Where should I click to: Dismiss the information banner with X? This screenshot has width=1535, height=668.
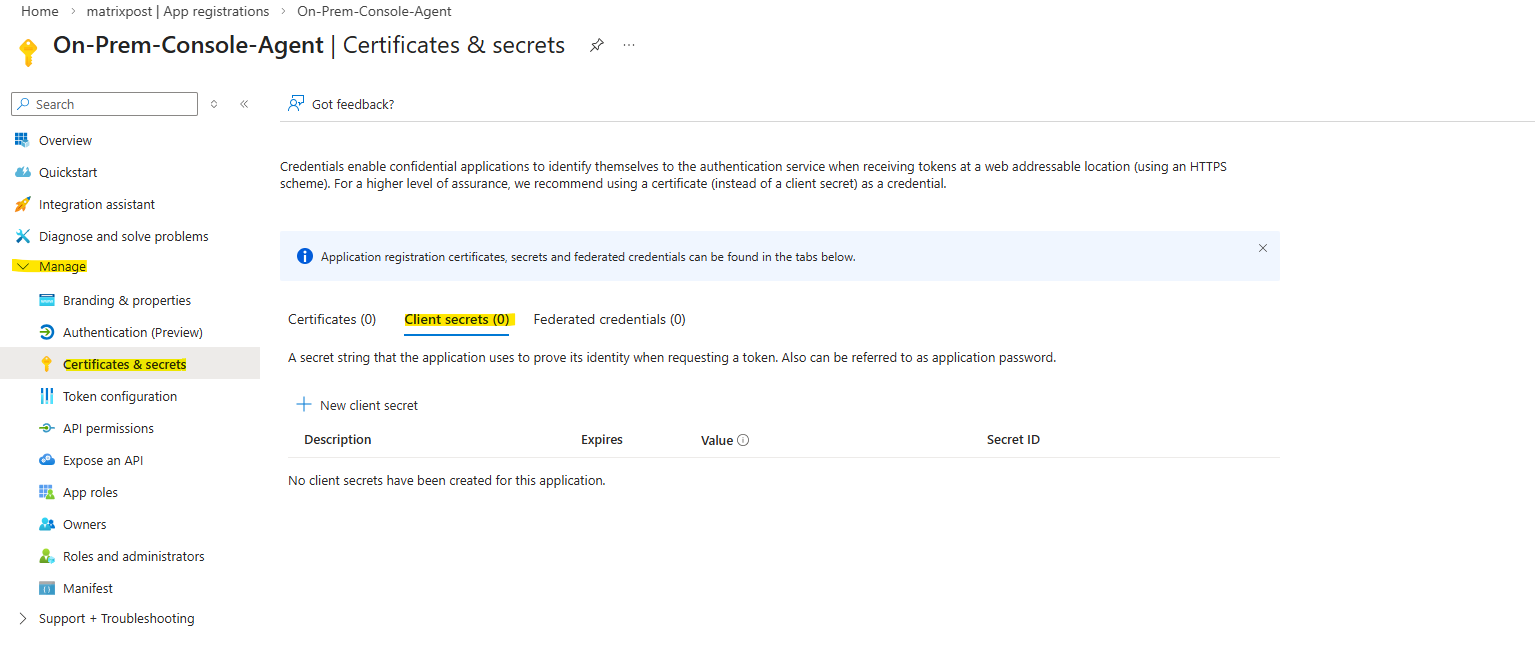click(x=1262, y=248)
